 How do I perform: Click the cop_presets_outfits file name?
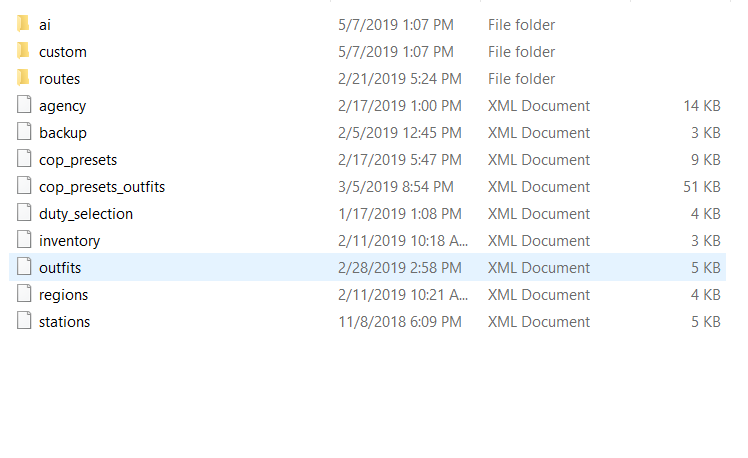[102, 187]
